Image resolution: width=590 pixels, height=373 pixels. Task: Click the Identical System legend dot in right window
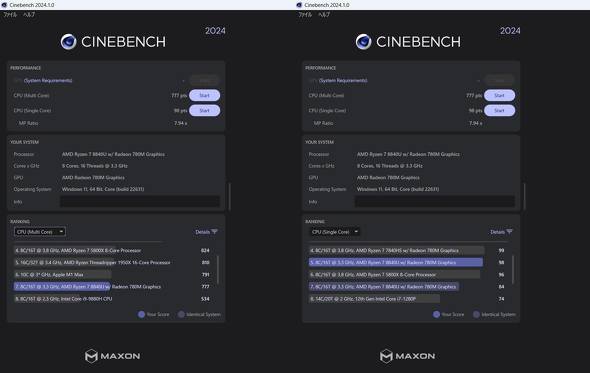476,314
